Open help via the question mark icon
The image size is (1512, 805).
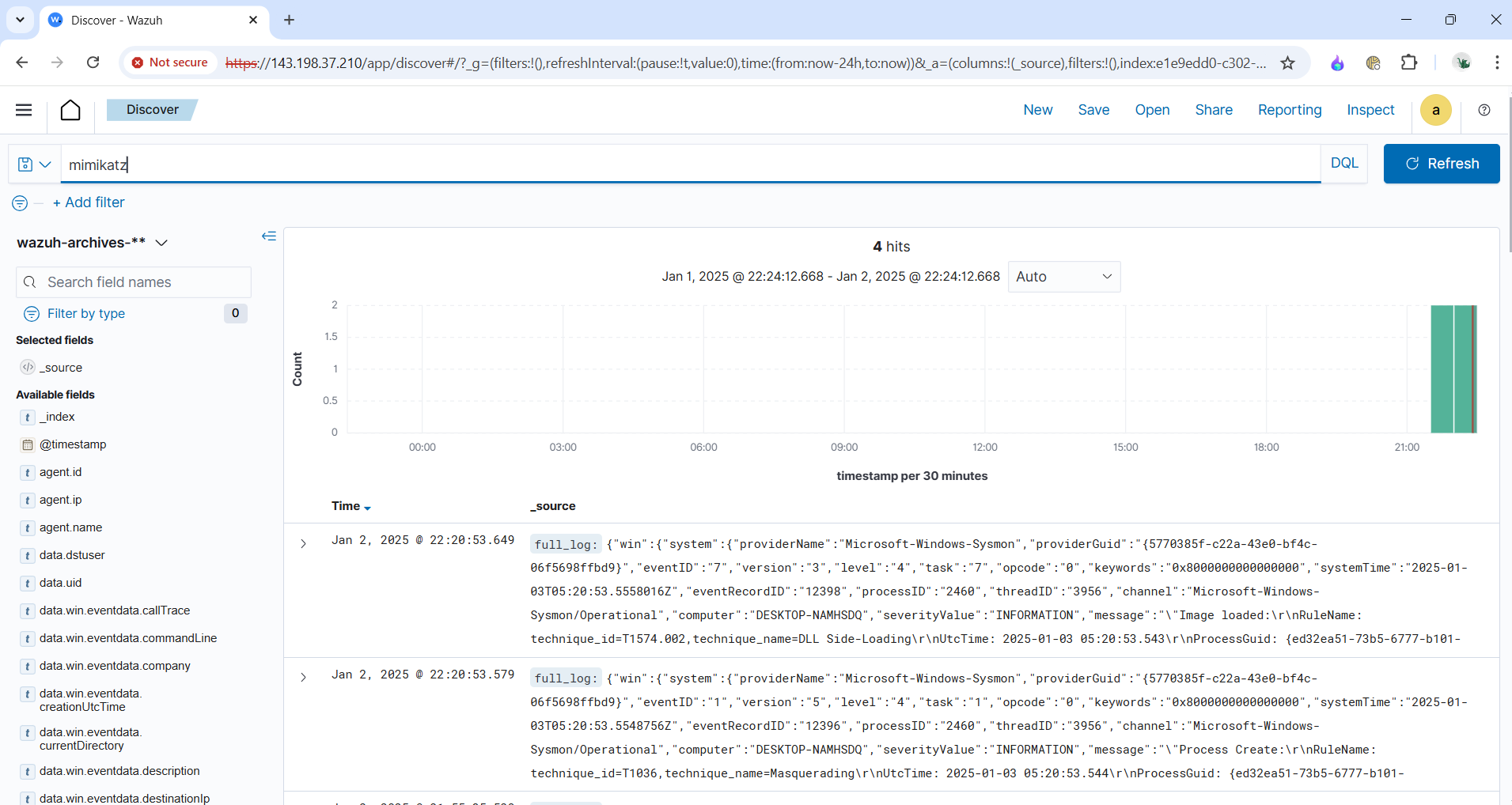1484,110
